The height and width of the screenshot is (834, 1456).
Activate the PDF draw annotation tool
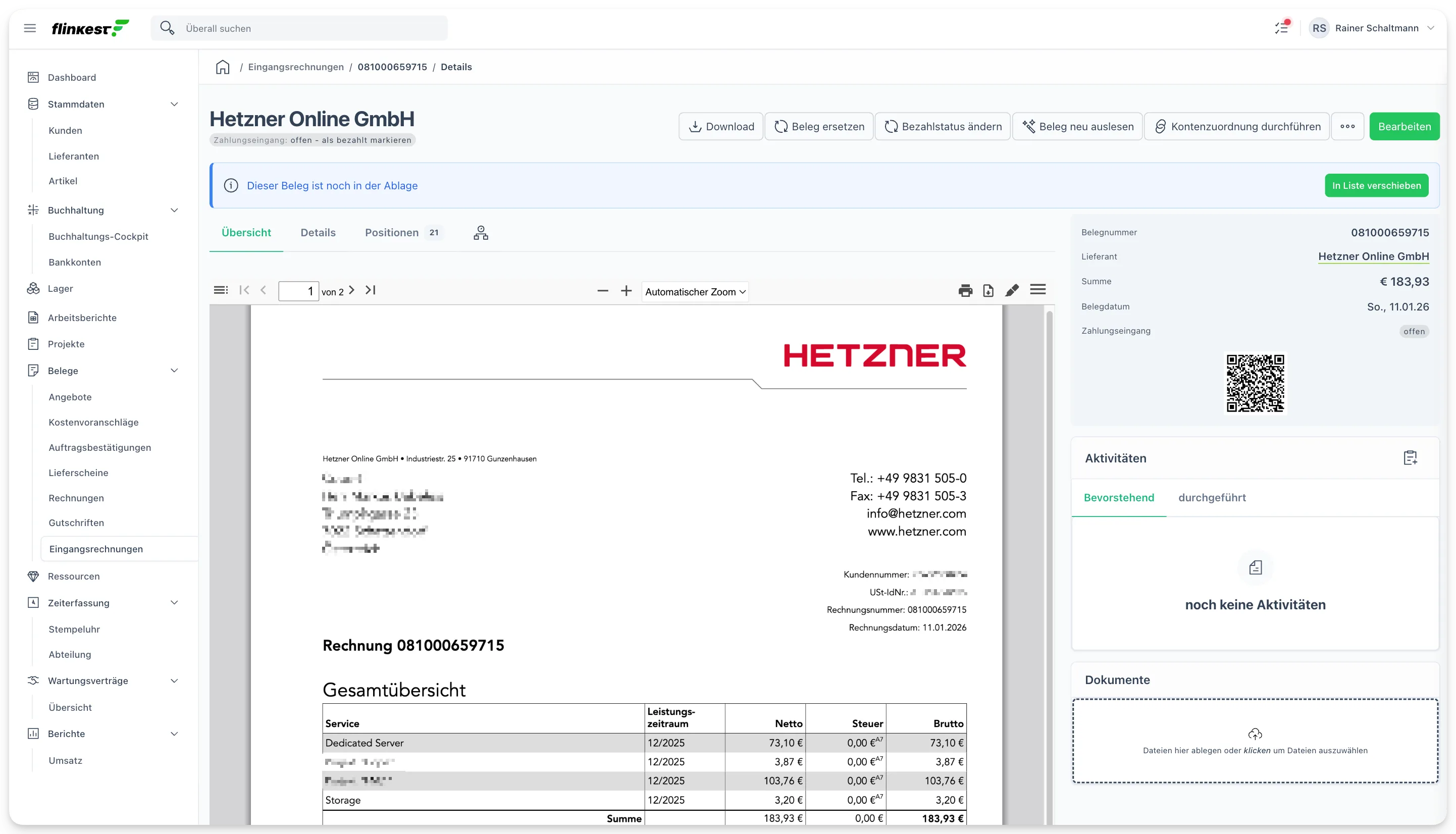1012,290
